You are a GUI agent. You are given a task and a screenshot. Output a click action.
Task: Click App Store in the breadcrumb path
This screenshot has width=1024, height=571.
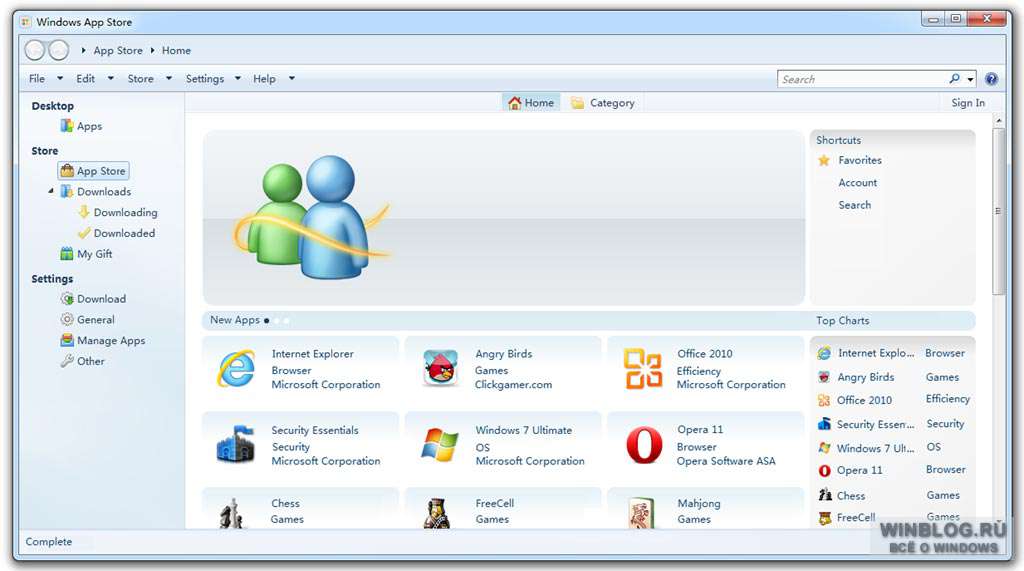(118, 50)
